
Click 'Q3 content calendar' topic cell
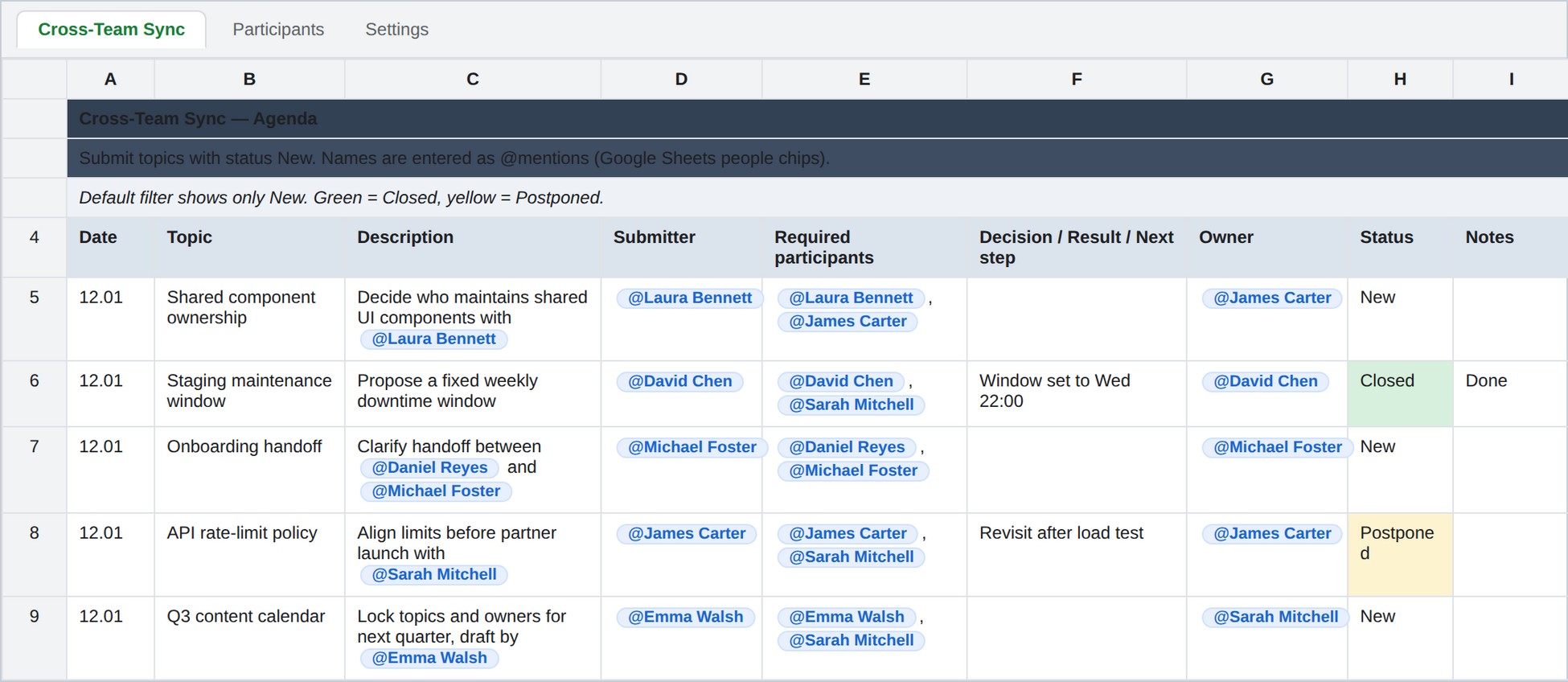[x=249, y=638]
